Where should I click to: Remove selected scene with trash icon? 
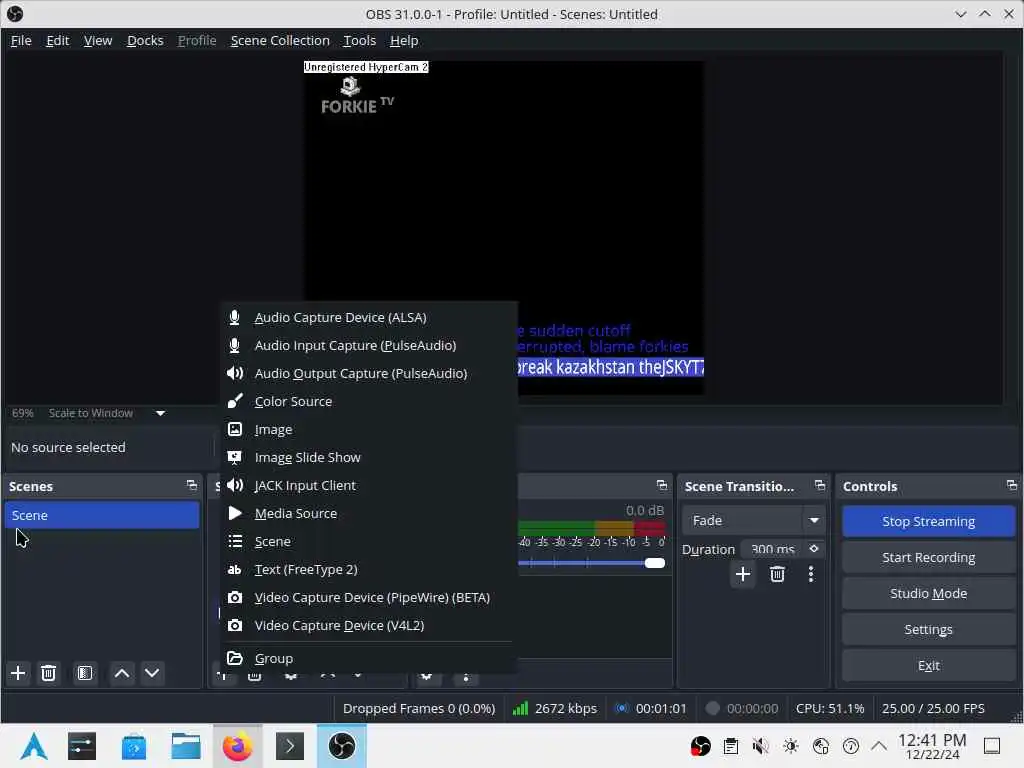point(48,673)
